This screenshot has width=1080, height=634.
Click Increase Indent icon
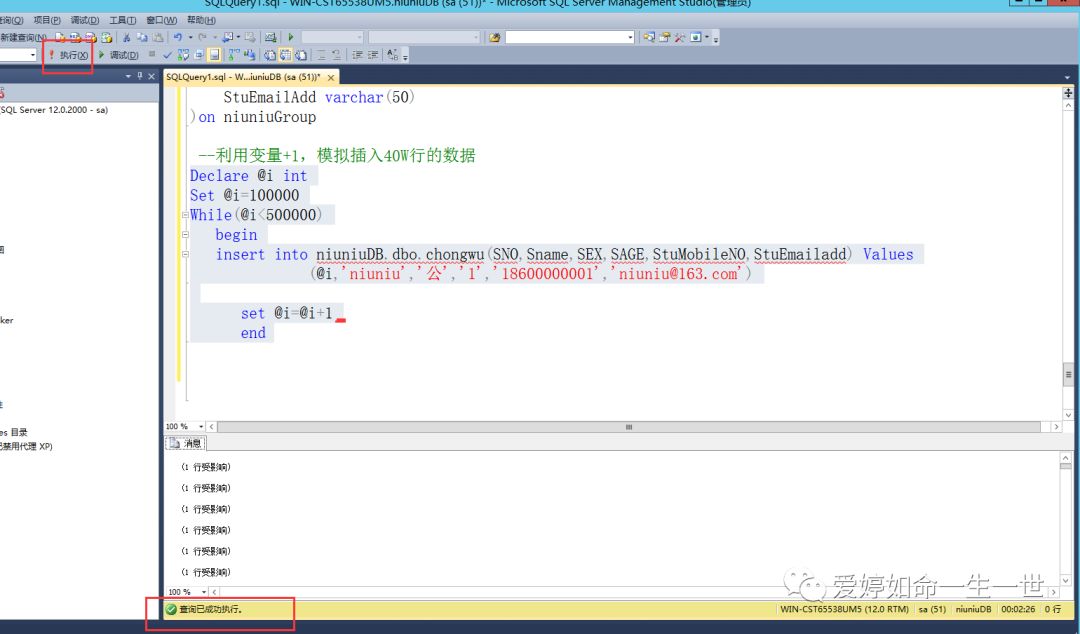(x=373, y=54)
